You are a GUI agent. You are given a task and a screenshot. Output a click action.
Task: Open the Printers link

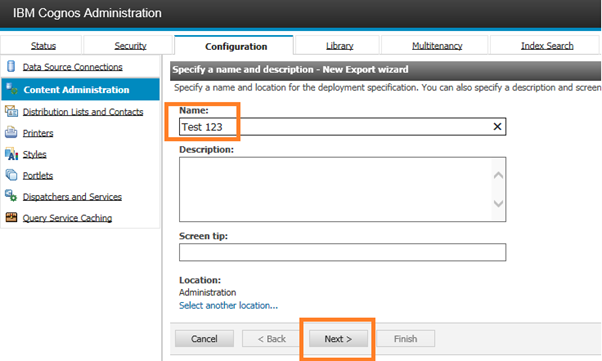[38, 133]
